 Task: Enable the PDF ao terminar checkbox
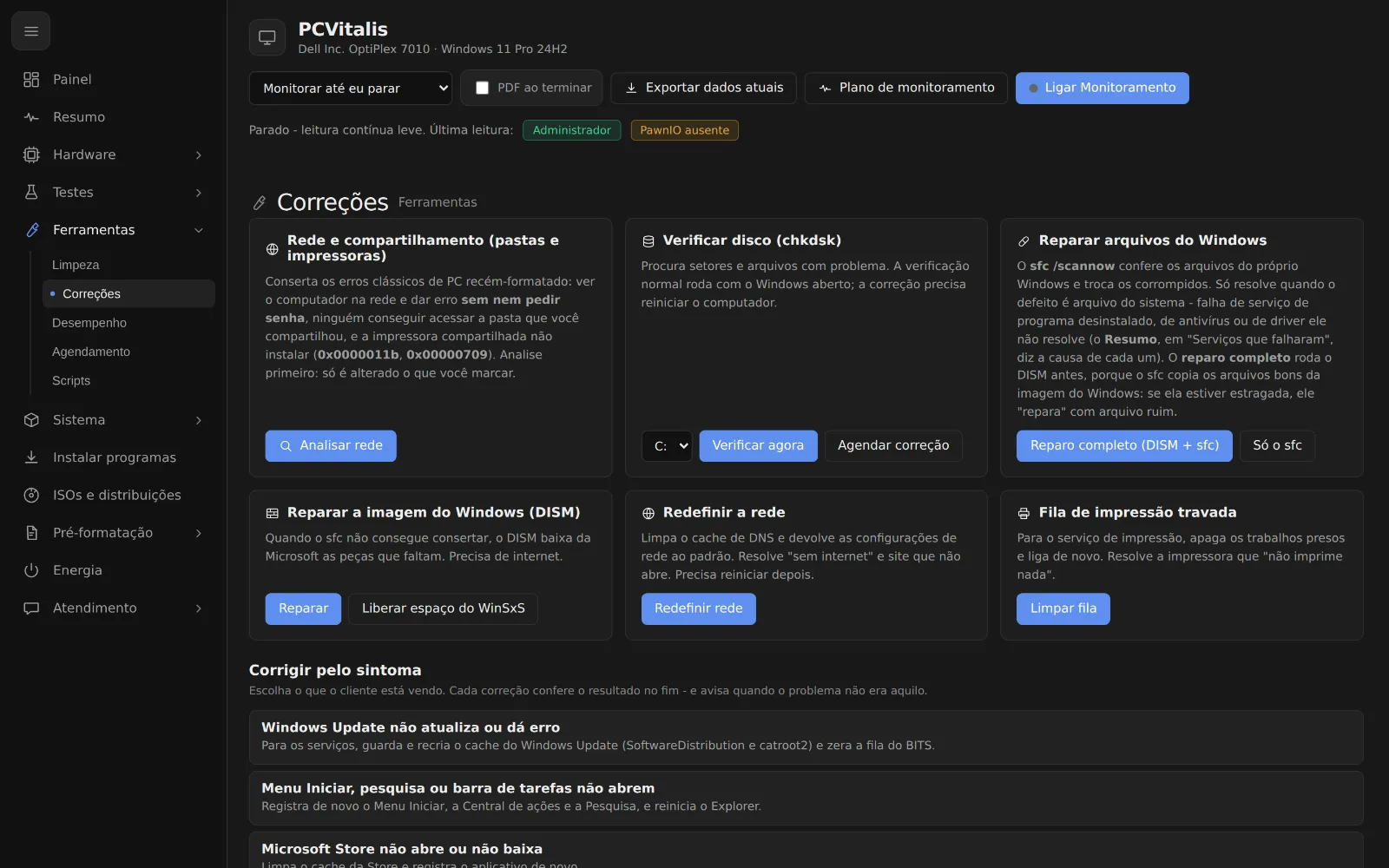[x=482, y=88]
